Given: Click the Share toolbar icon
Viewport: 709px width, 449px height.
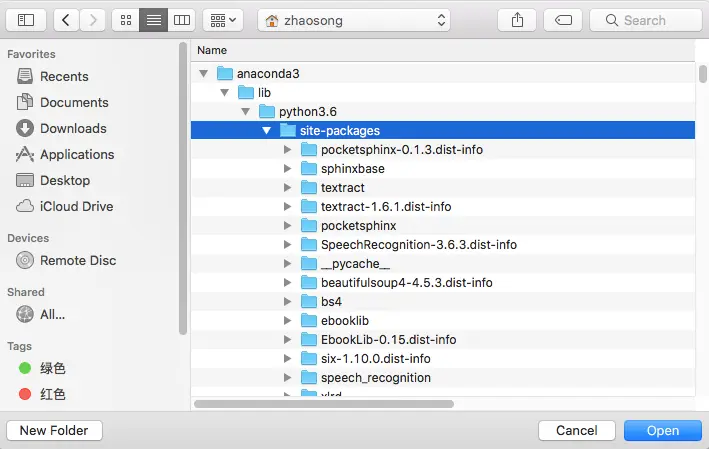Looking at the screenshot, I should point(517,20).
